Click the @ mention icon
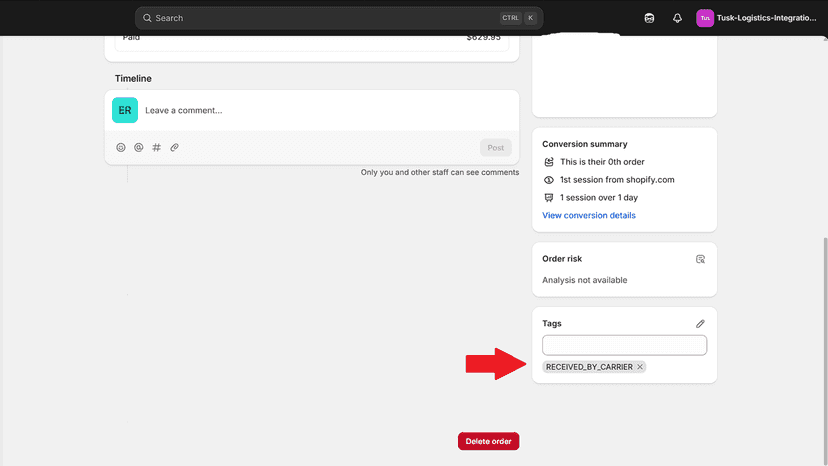Screen dimensions: 828x466 pyautogui.click(x=138, y=147)
